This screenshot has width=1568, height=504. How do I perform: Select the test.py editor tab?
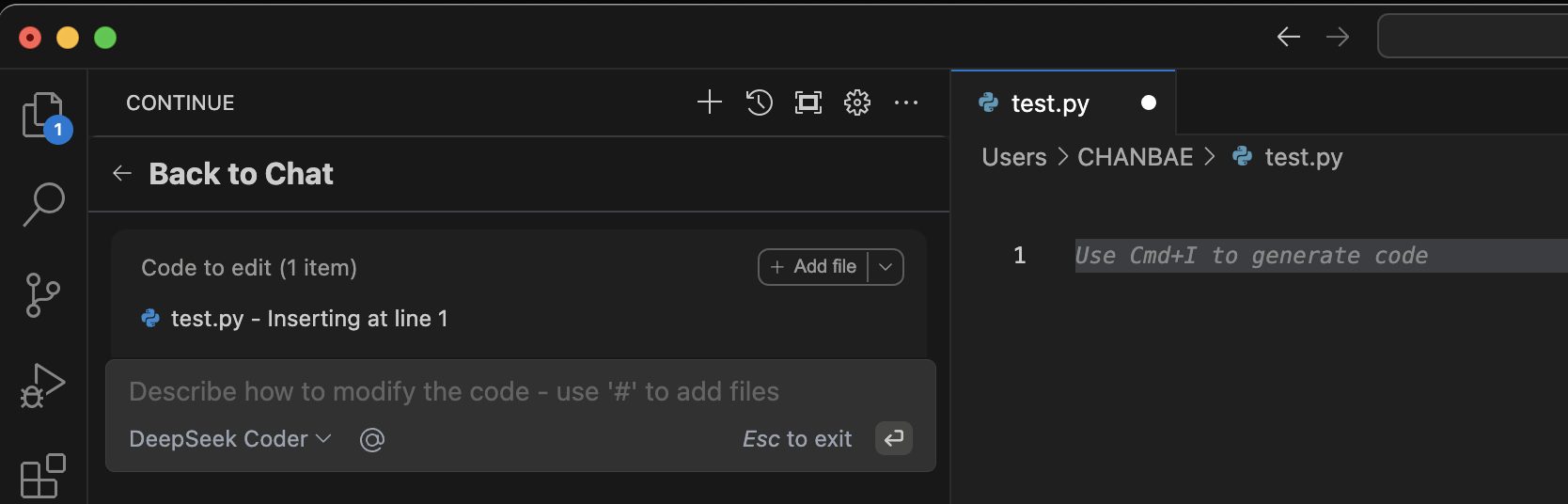coord(1063,103)
